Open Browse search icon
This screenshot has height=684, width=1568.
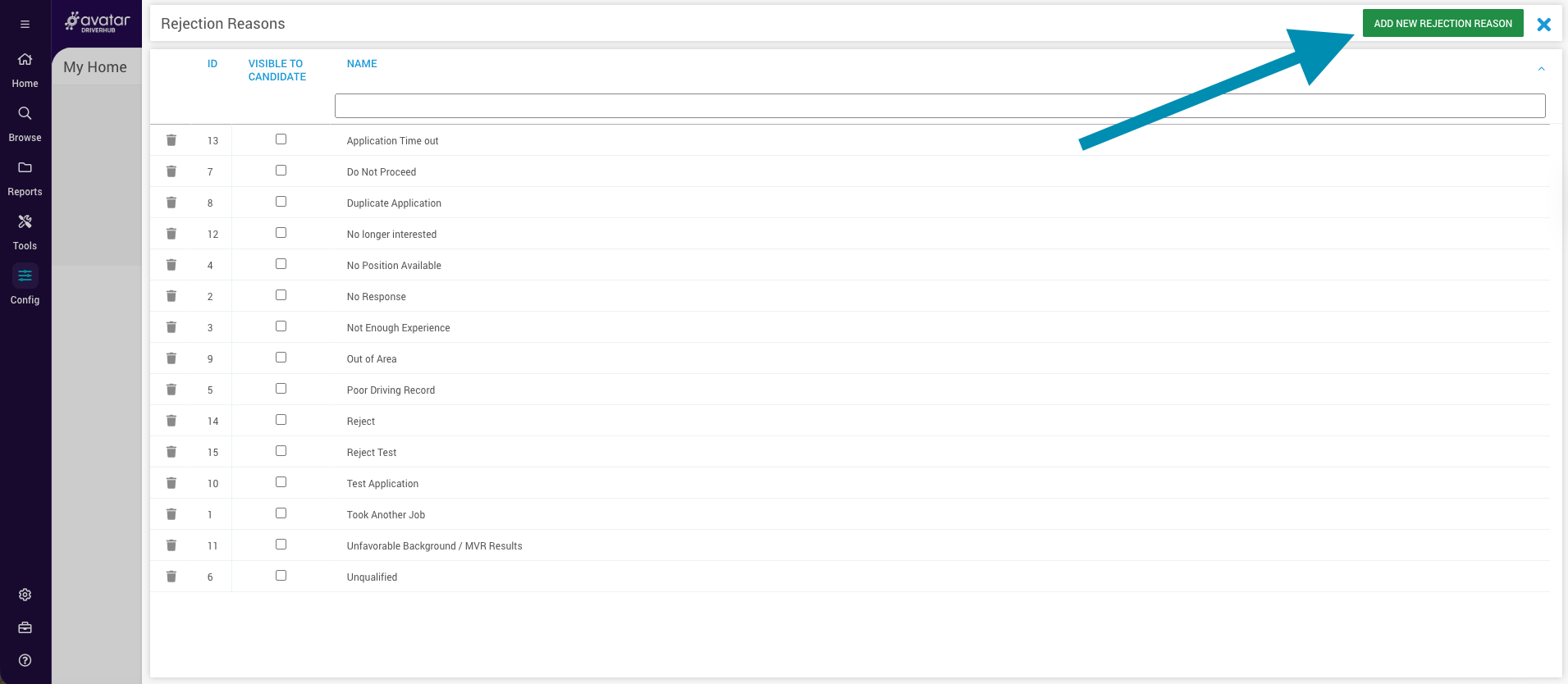coord(25,114)
